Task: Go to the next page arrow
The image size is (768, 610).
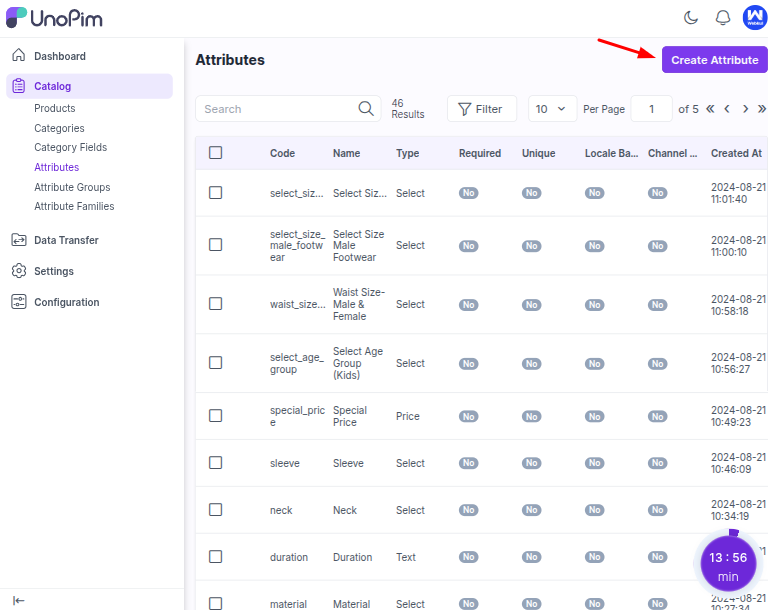Action: 745,109
